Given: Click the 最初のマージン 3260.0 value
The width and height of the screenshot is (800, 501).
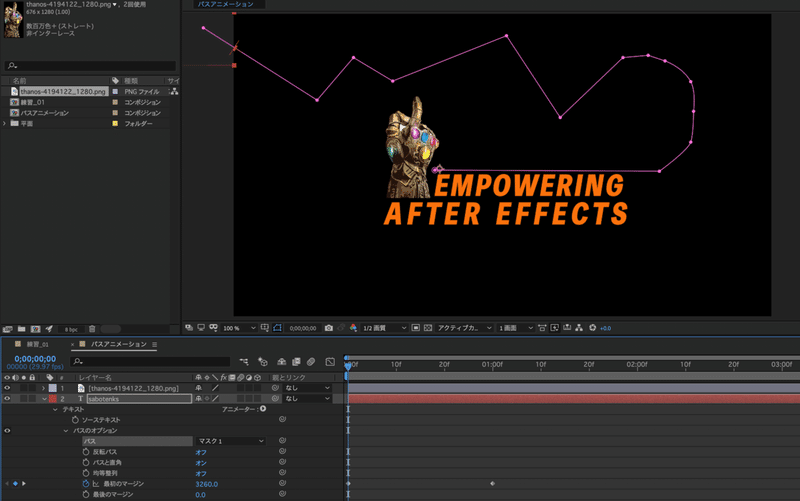Looking at the screenshot, I should click(207, 484).
